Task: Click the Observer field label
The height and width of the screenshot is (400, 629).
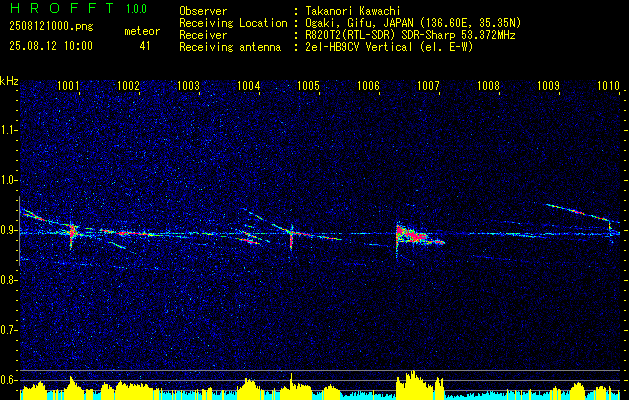Action: tap(203, 11)
